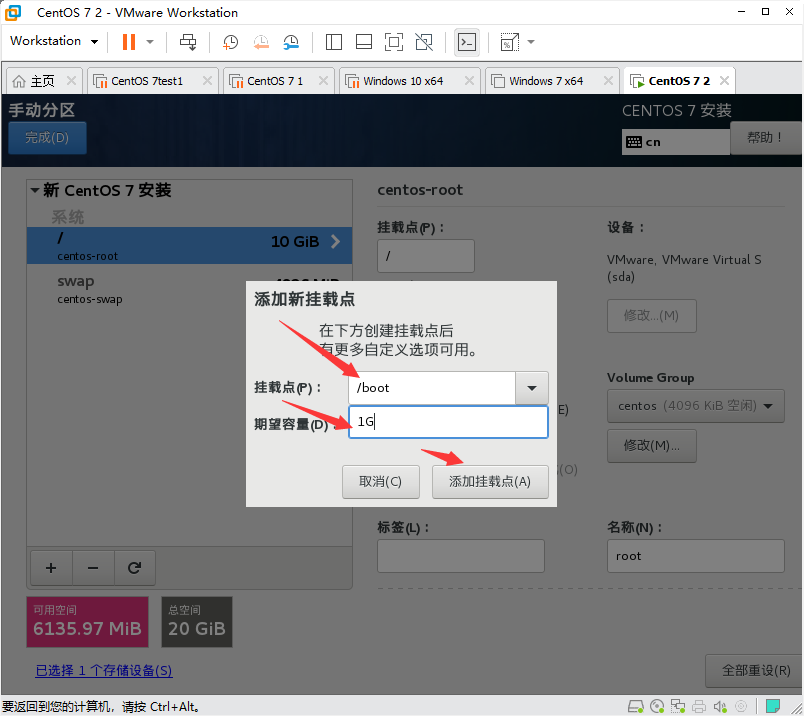Click the 期望容量 field containing 1G
Viewport: 804px width, 716px height.
(x=448, y=422)
